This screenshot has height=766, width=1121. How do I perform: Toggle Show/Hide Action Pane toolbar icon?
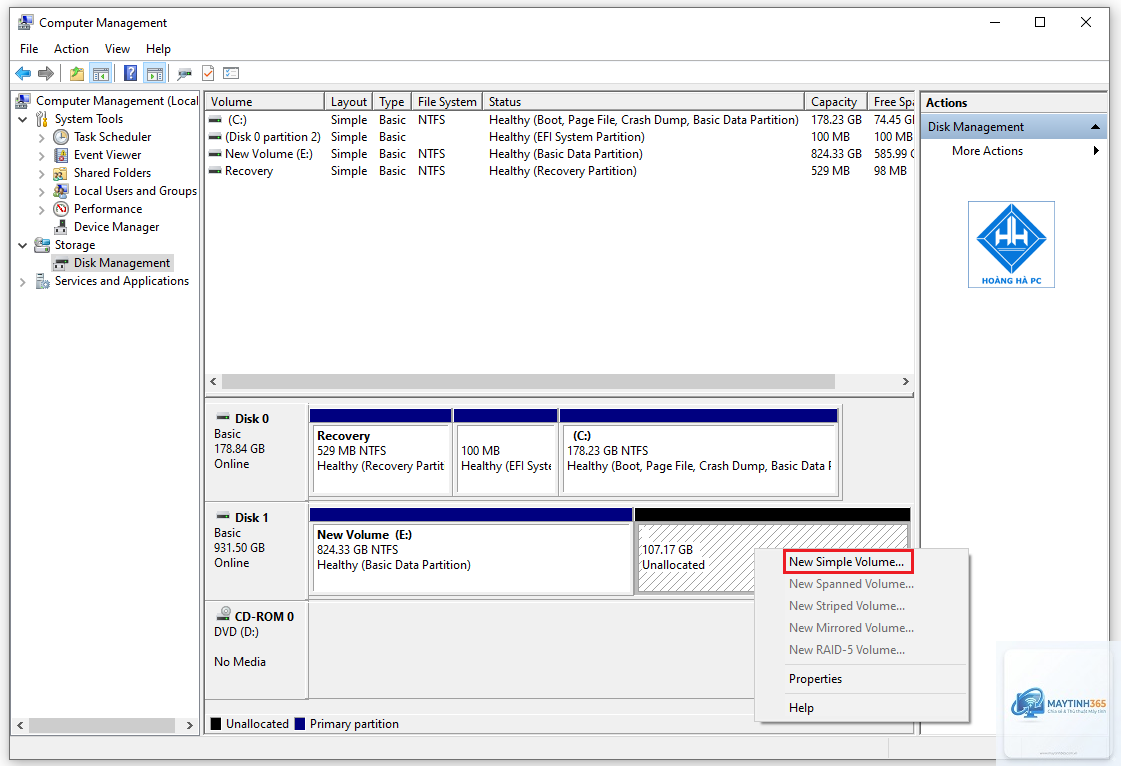pos(154,73)
